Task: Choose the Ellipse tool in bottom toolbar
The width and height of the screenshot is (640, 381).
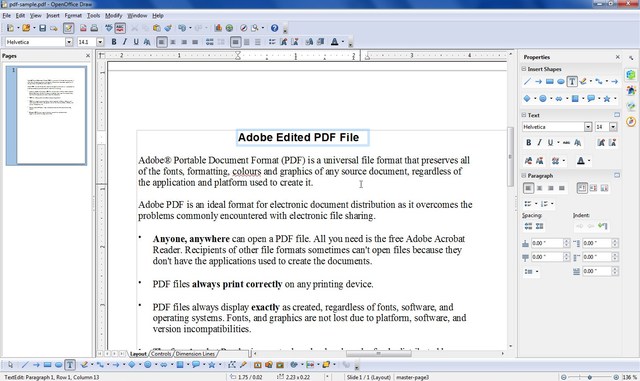Action: coord(58,365)
